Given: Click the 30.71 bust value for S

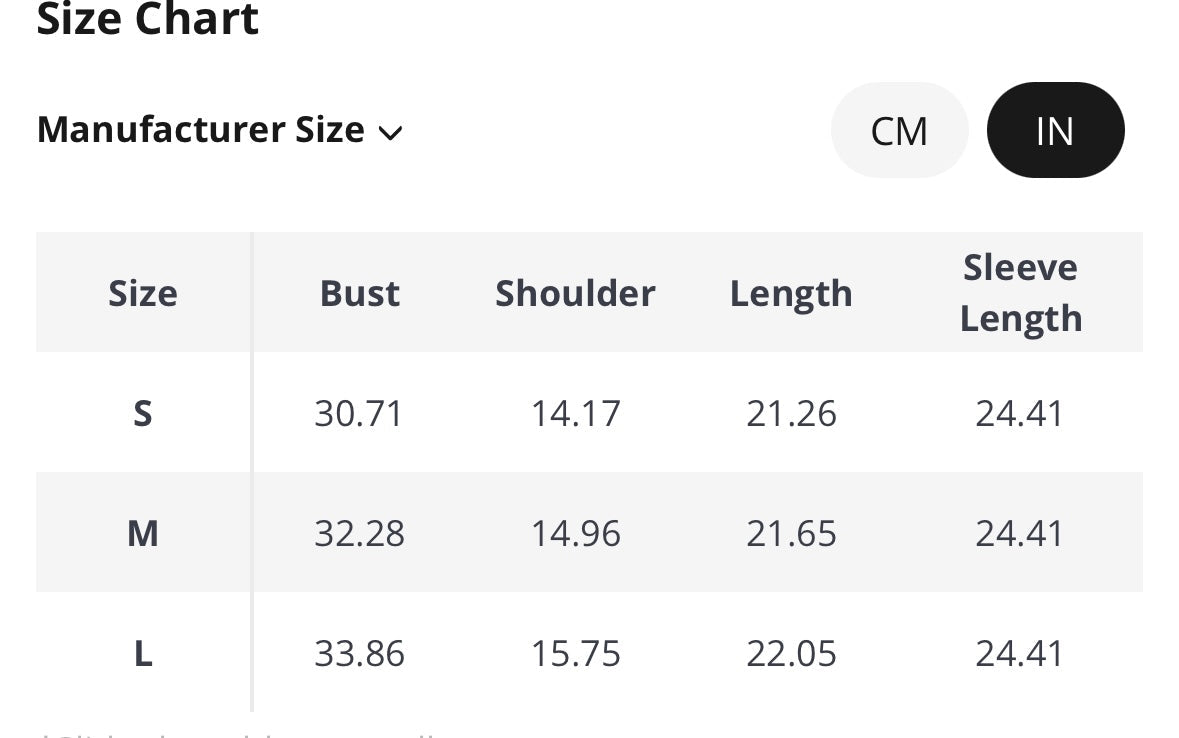Looking at the screenshot, I should 359,413.
